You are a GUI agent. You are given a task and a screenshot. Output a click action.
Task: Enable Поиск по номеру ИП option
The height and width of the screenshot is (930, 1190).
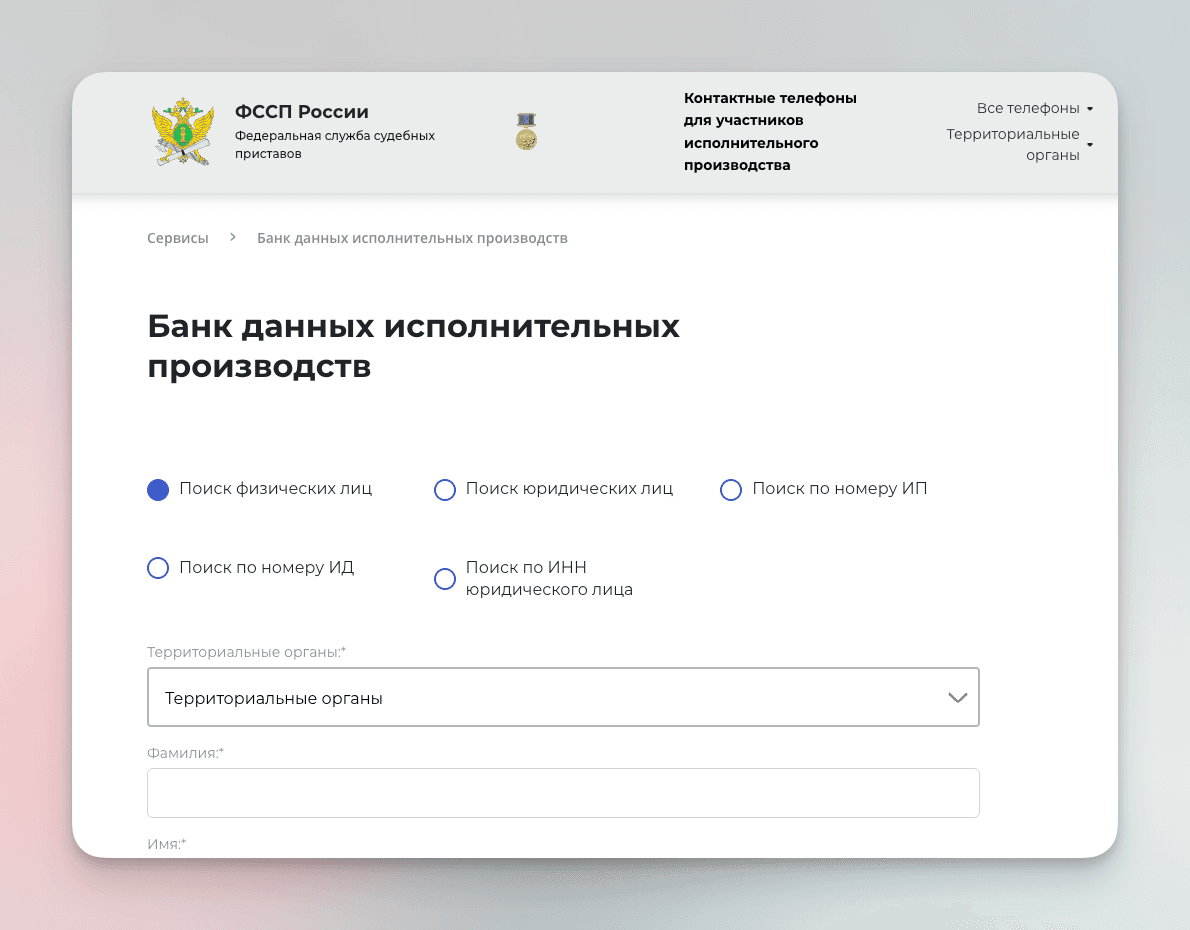731,489
